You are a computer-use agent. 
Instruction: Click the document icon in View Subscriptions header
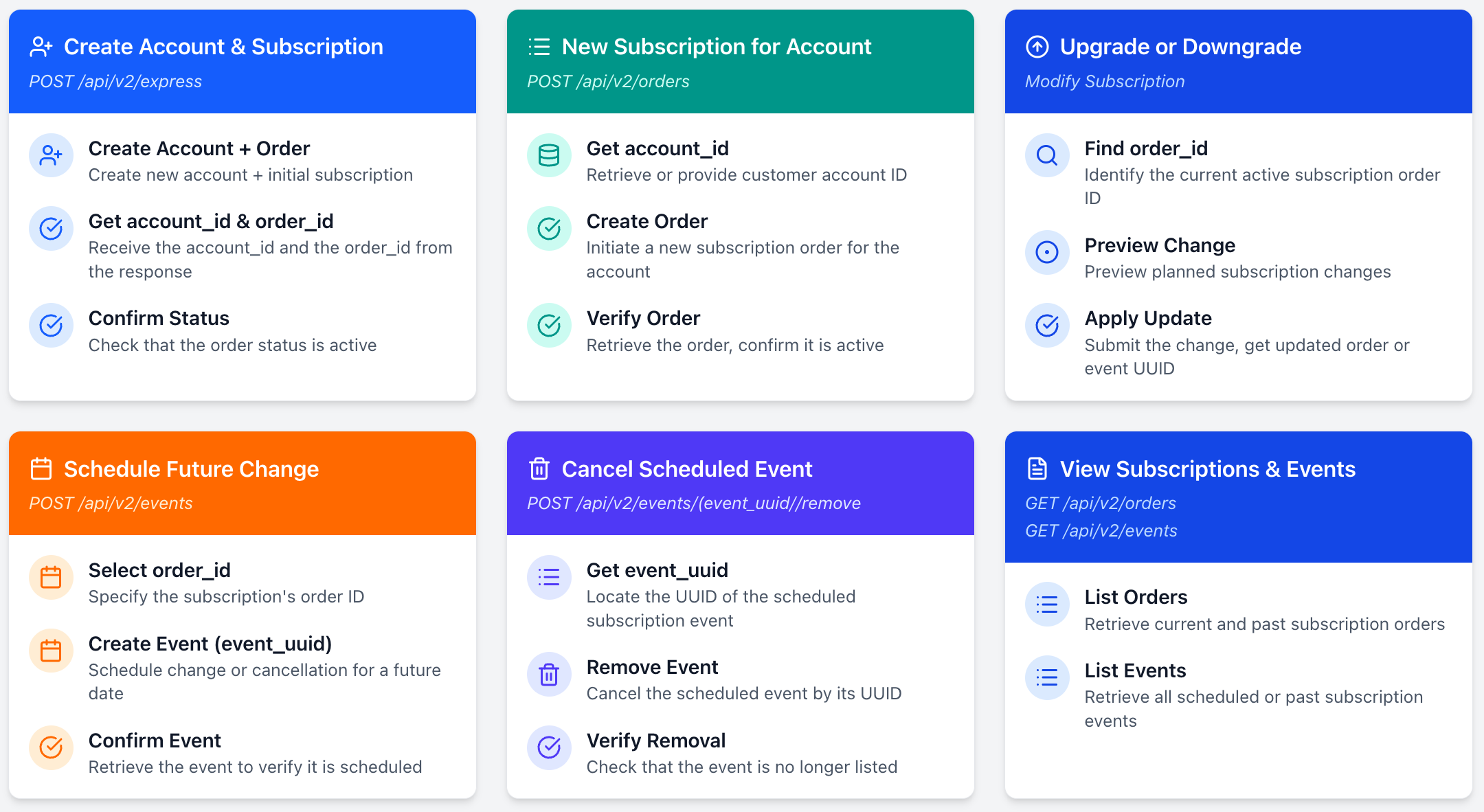pos(1037,469)
